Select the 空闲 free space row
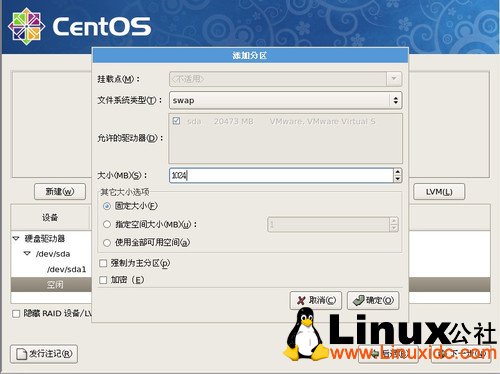 coord(51,284)
